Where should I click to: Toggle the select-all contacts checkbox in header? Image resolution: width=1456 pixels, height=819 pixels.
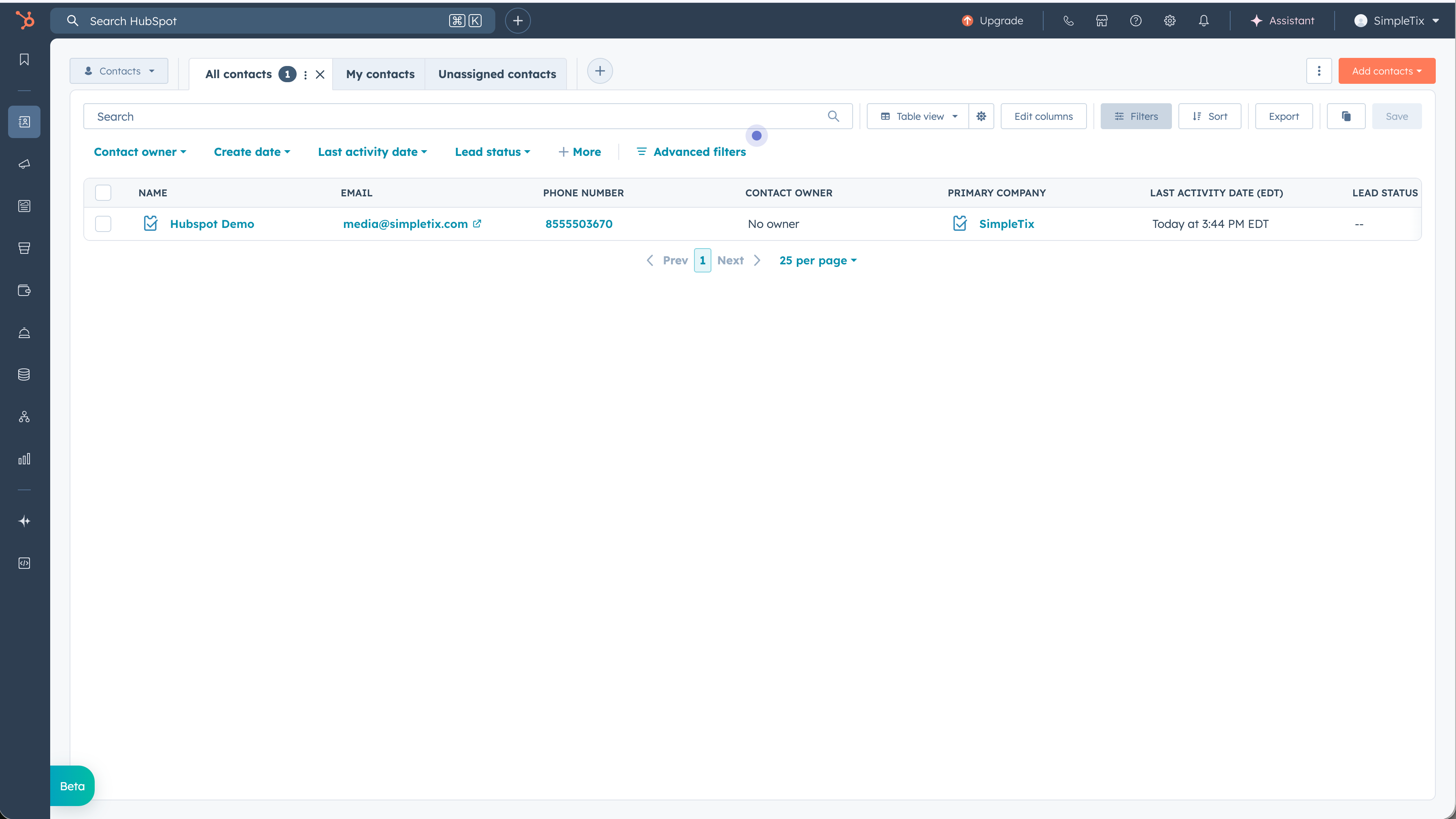pos(104,192)
